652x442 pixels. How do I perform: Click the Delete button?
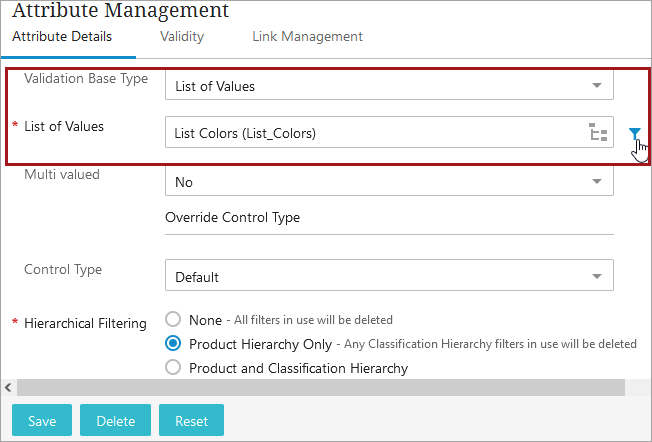[116, 420]
